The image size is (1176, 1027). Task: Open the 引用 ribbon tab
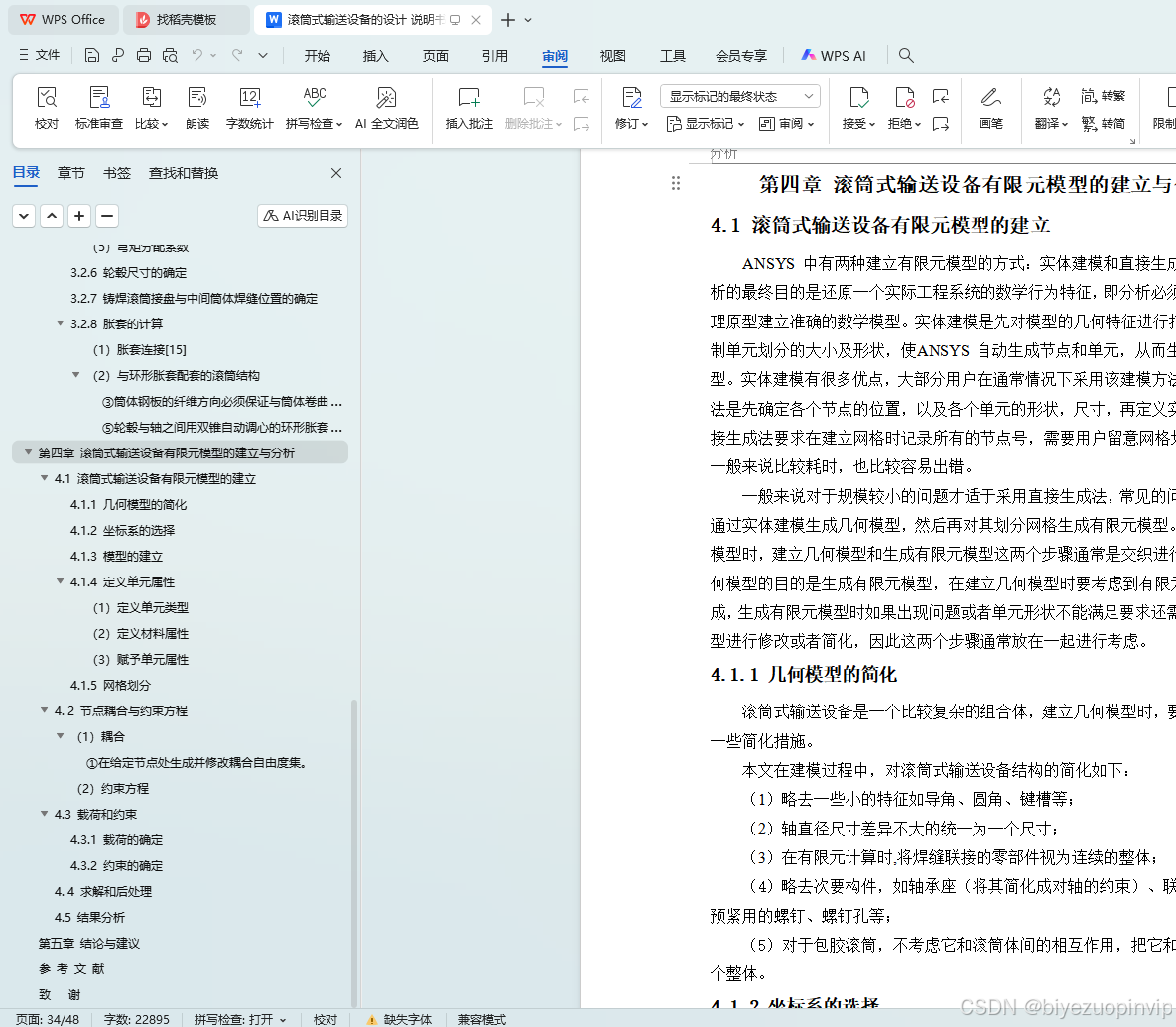pyautogui.click(x=495, y=56)
